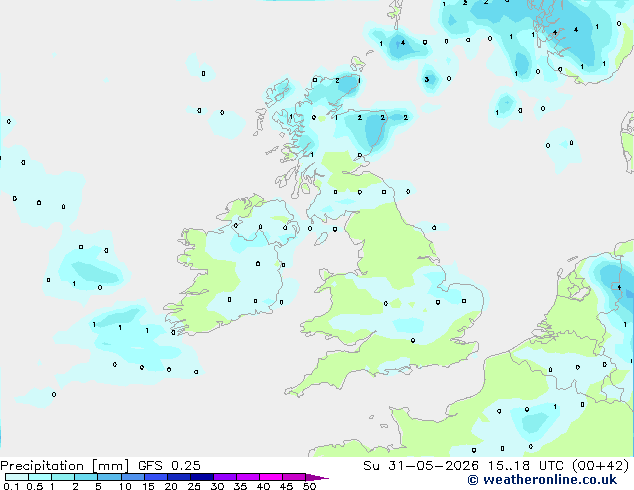Click the 0.5–1 mm legend swatch

click(x=40, y=477)
